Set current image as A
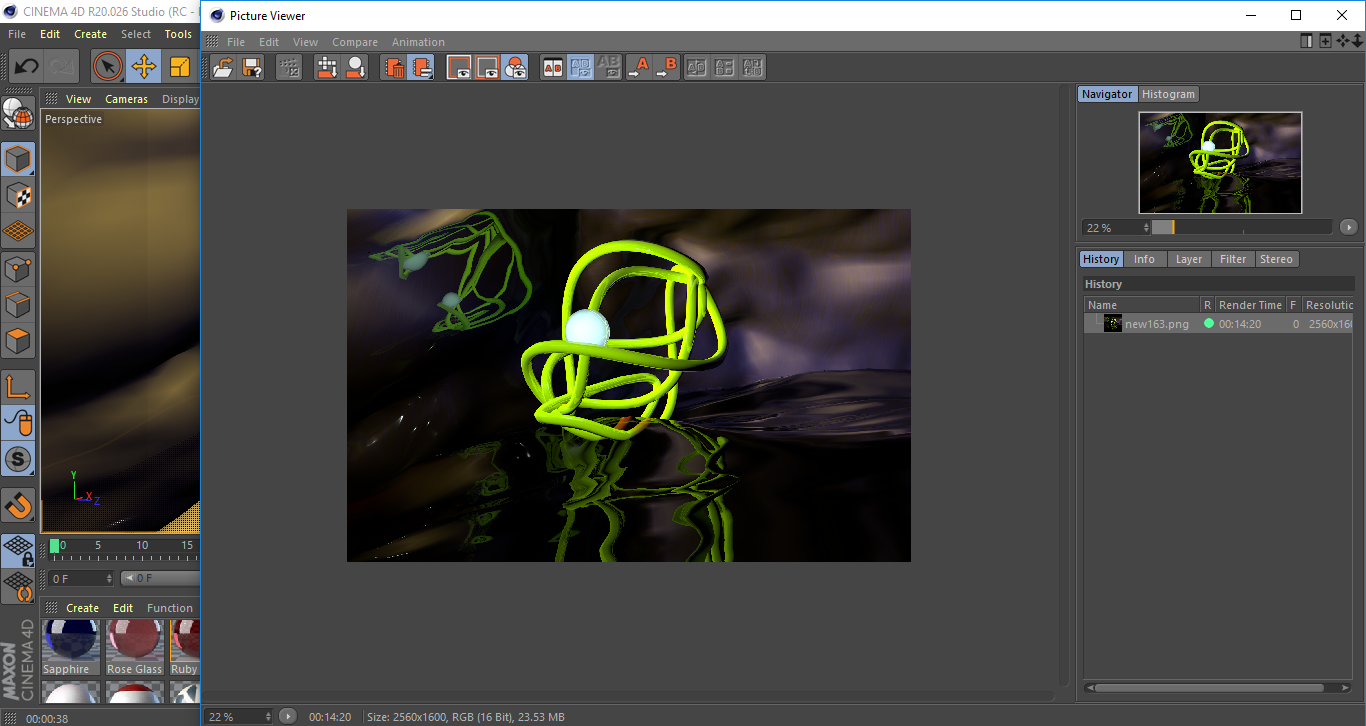Image resolution: width=1366 pixels, height=726 pixels. (x=638, y=67)
